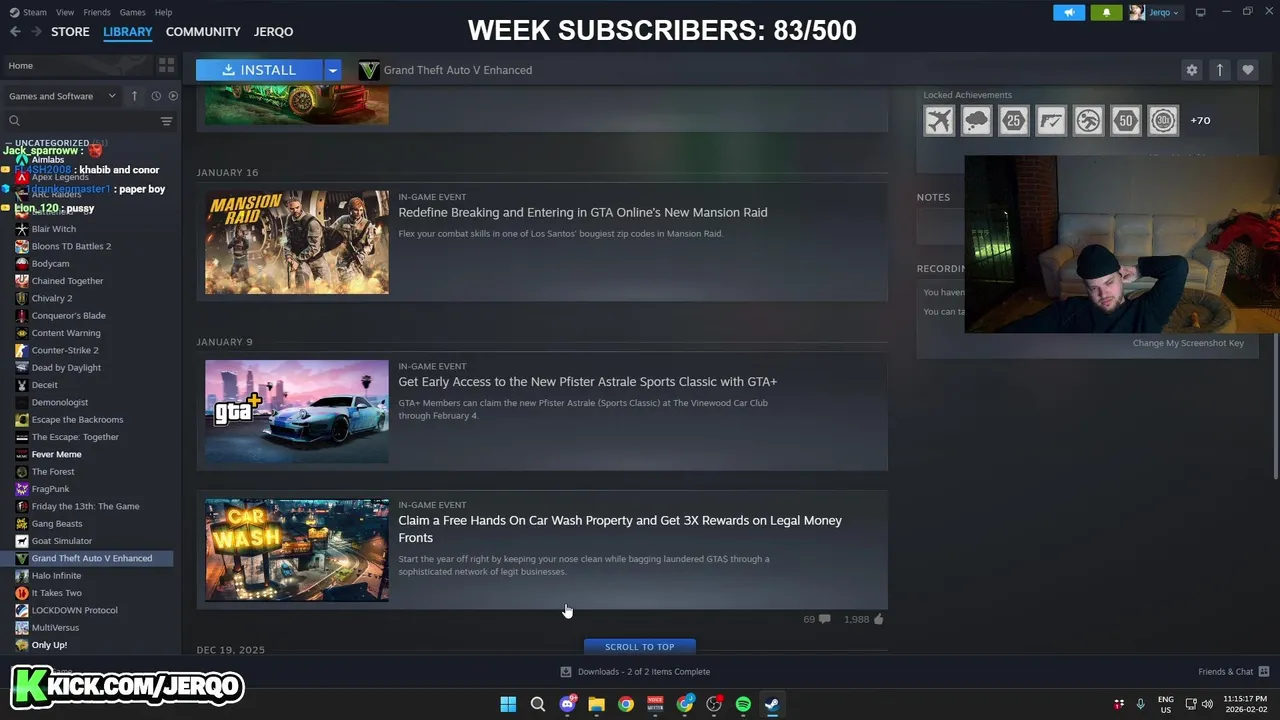Image resolution: width=1280 pixels, height=720 pixels.
Task: Go forward with the right arrow
Action: [36, 32]
